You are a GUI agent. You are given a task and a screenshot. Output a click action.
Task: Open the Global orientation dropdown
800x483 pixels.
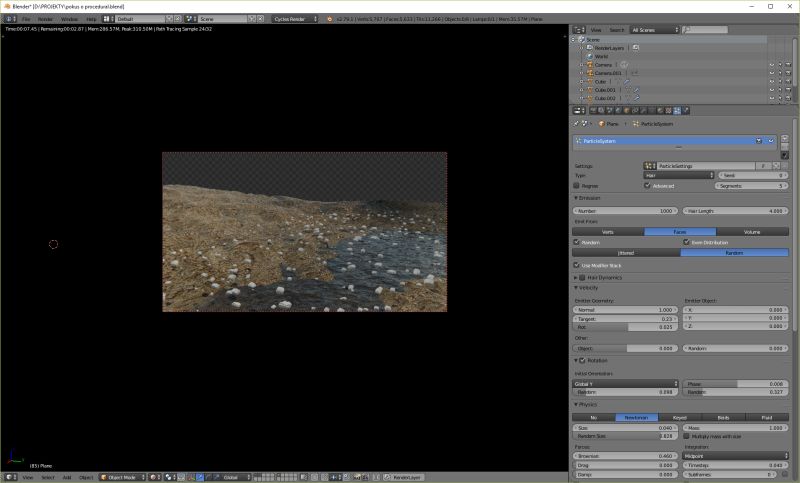[234, 477]
